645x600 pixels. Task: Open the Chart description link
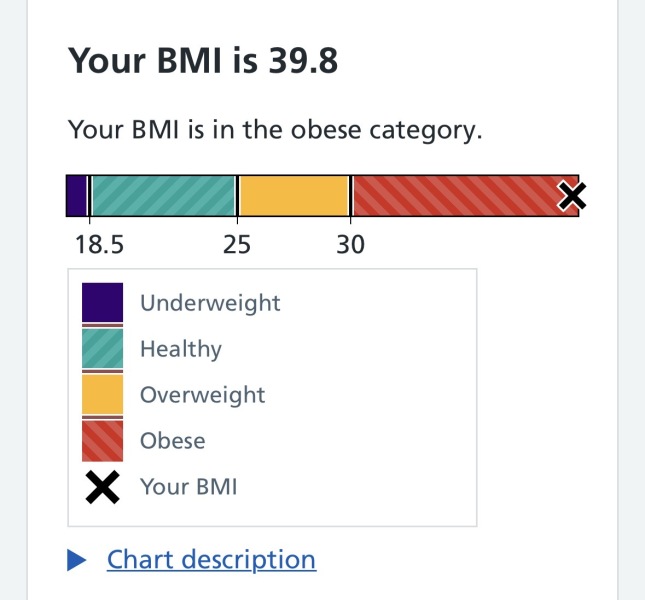click(x=211, y=560)
